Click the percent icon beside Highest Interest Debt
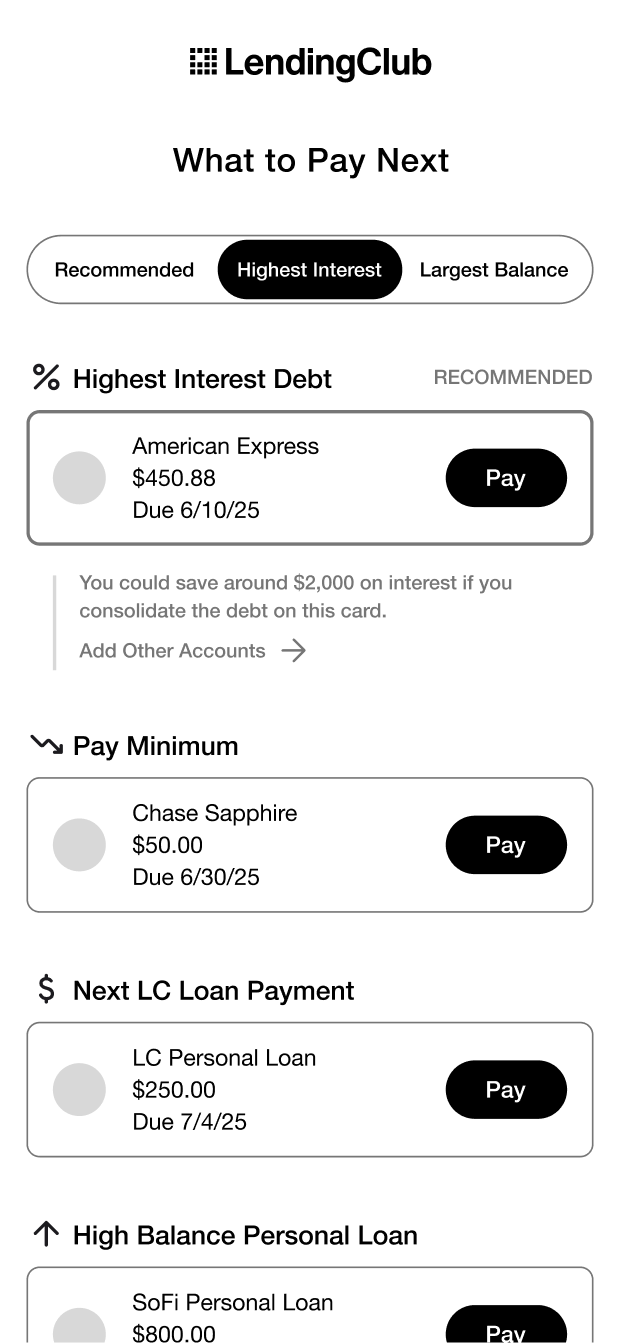This screenshot has height=1343, width=620. [x=46, y=378]
